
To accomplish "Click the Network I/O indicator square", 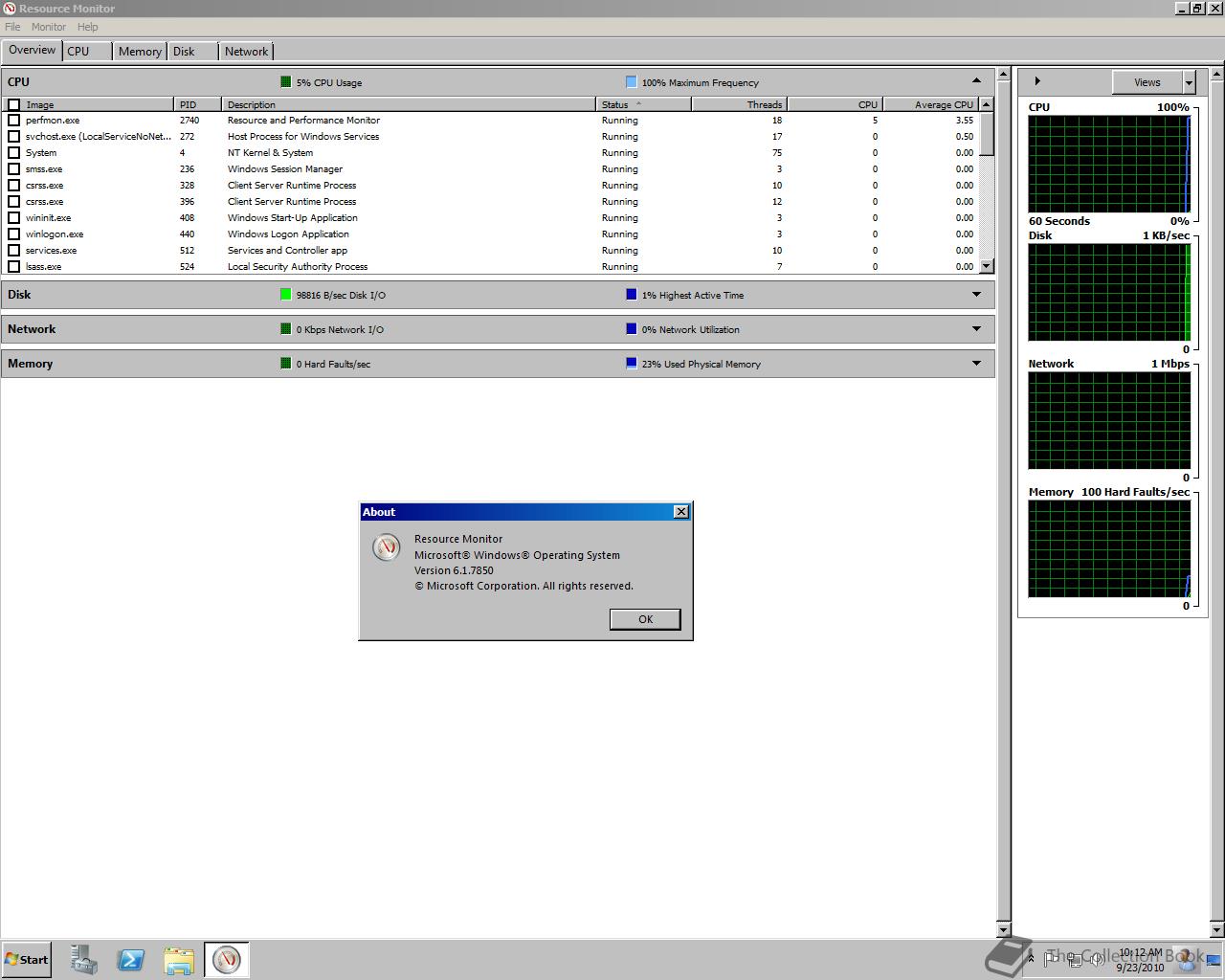I will [285, 329].
